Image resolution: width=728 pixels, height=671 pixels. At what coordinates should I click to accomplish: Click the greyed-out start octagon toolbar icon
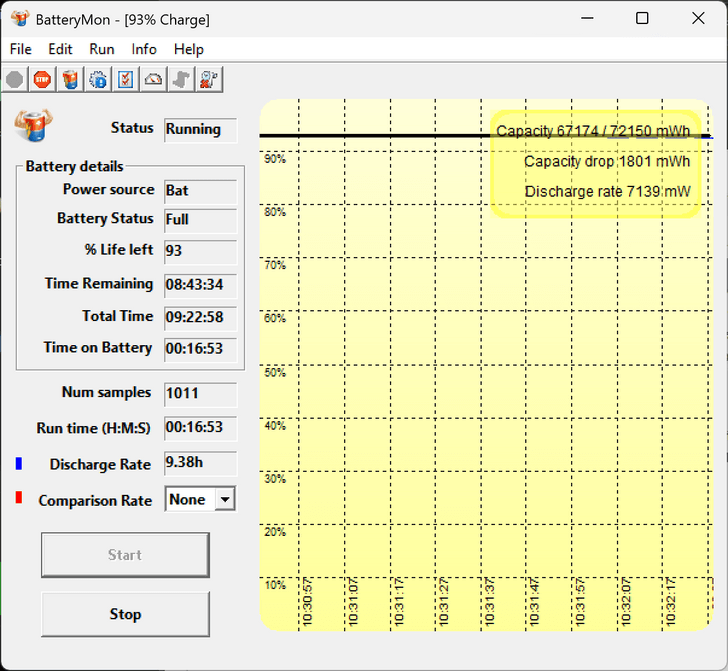coord(14,80)
